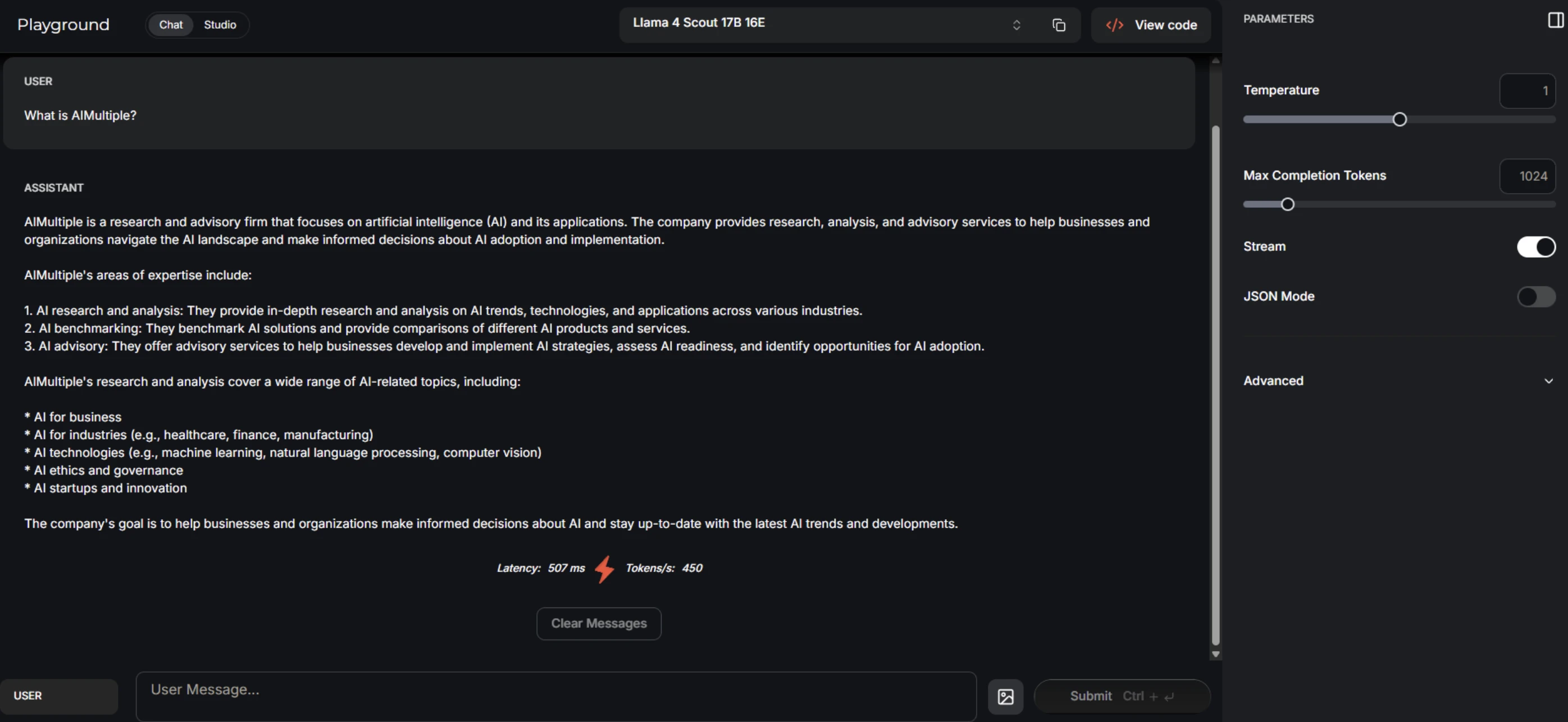Click the code brackets icon in View code
This screenshot has height=722, width=1568.
(1115, 25)
